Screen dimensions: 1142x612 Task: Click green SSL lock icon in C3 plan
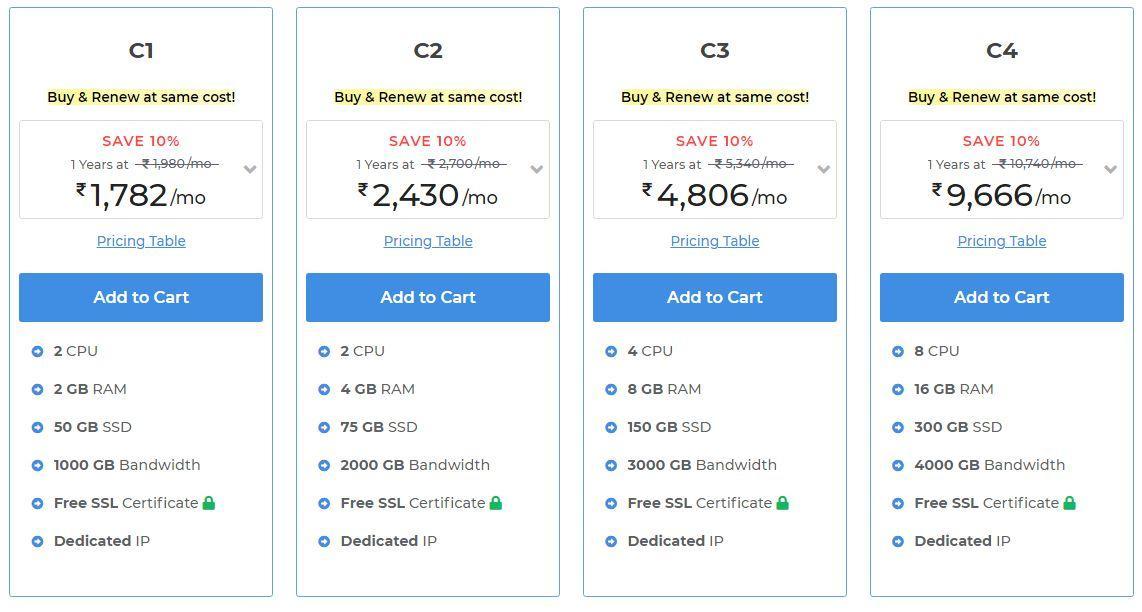(x=783, y=503)
